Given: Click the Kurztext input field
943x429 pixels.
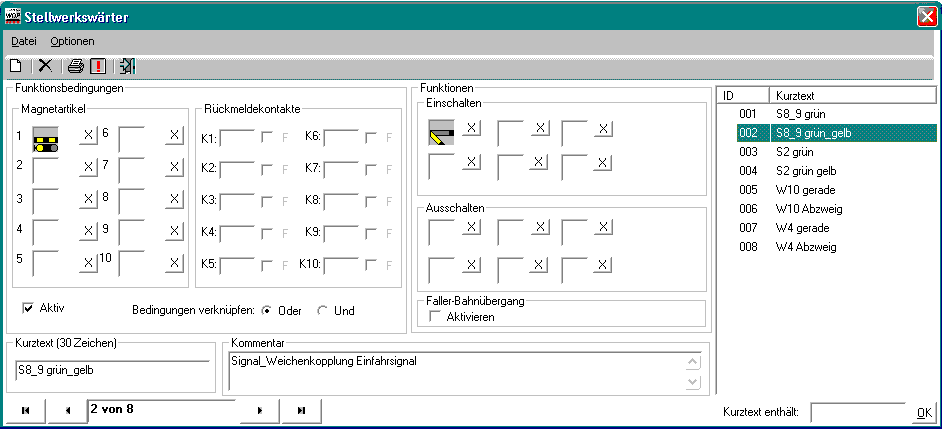Looking at the screenshot, I should coord(110,368).
